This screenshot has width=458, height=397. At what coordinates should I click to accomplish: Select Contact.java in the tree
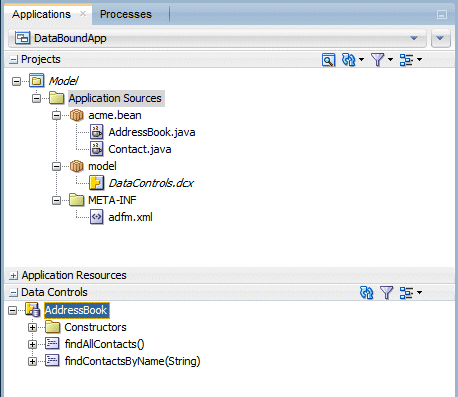(x=140, y=149)
